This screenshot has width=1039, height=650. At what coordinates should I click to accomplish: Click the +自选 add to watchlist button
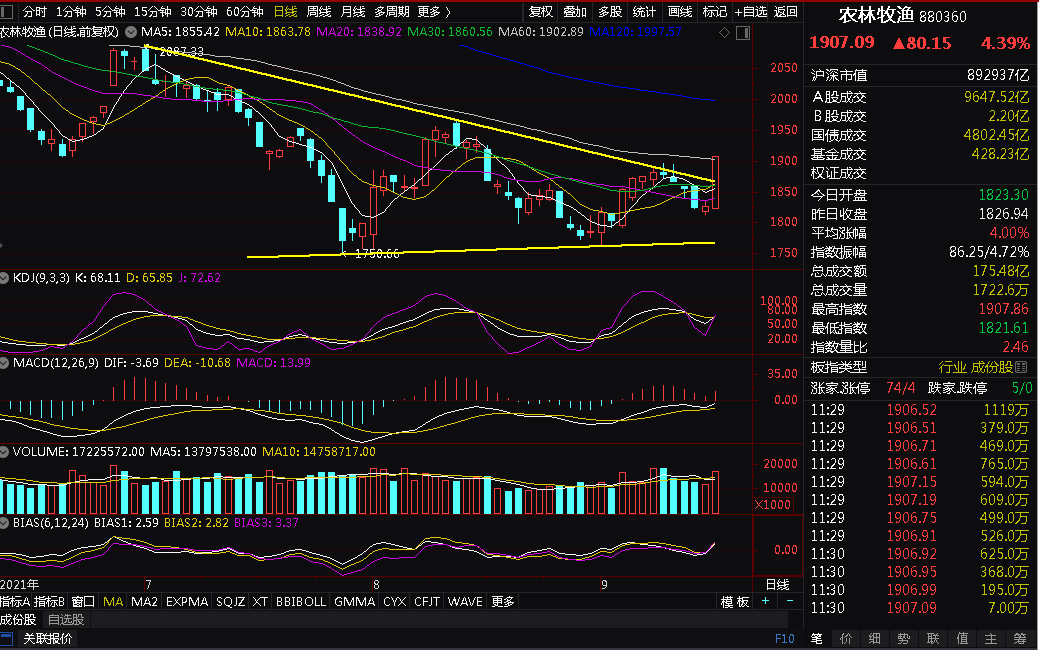click(751, 12)
